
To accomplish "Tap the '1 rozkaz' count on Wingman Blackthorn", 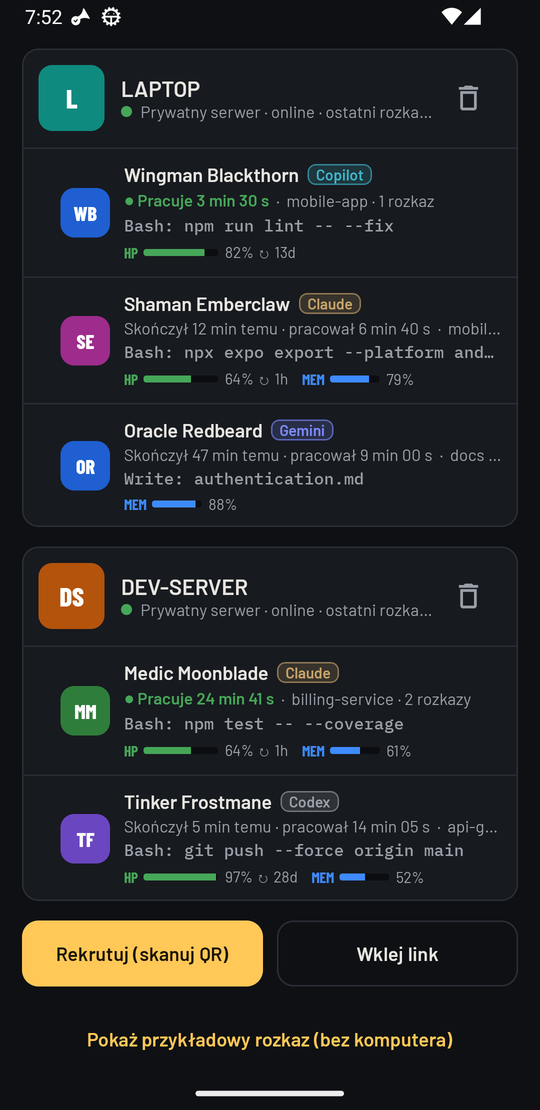I will 406,202.
